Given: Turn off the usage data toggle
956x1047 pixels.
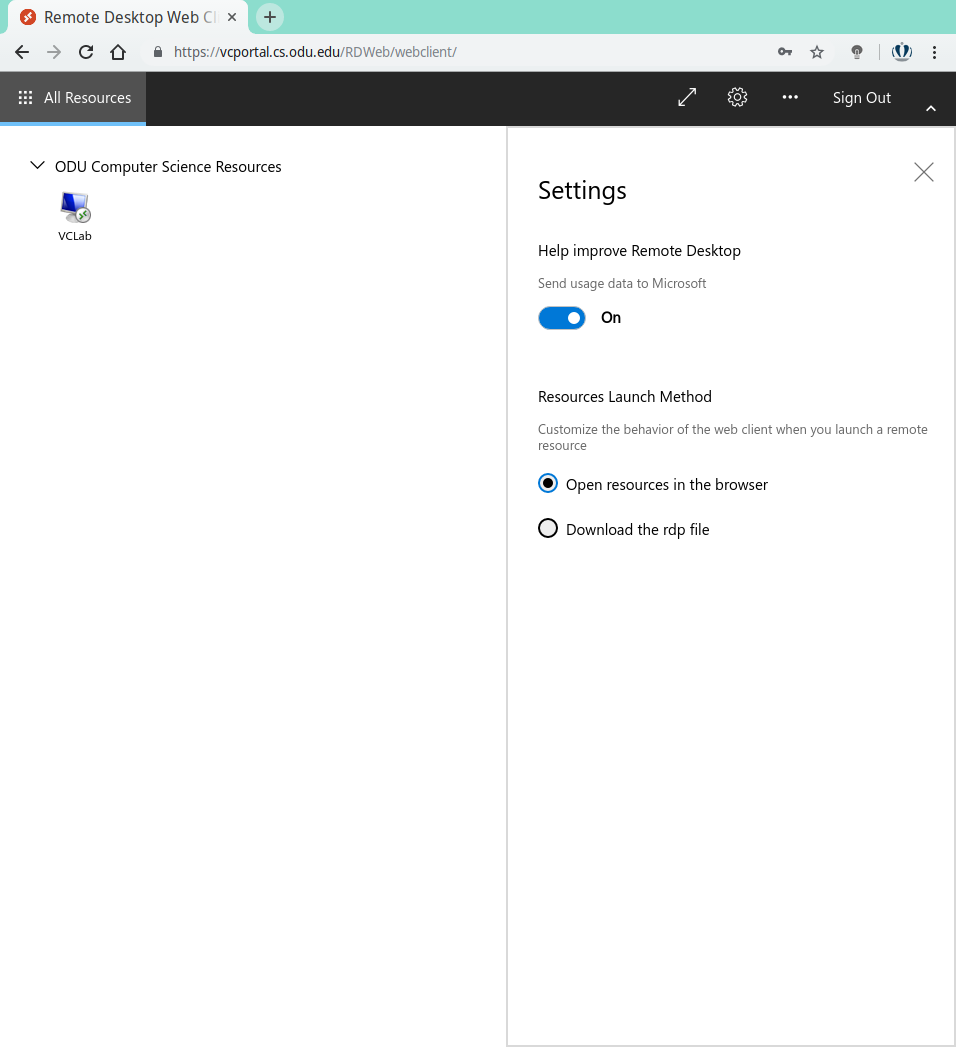Looking at the screenshot, I should tap(561, 318).
